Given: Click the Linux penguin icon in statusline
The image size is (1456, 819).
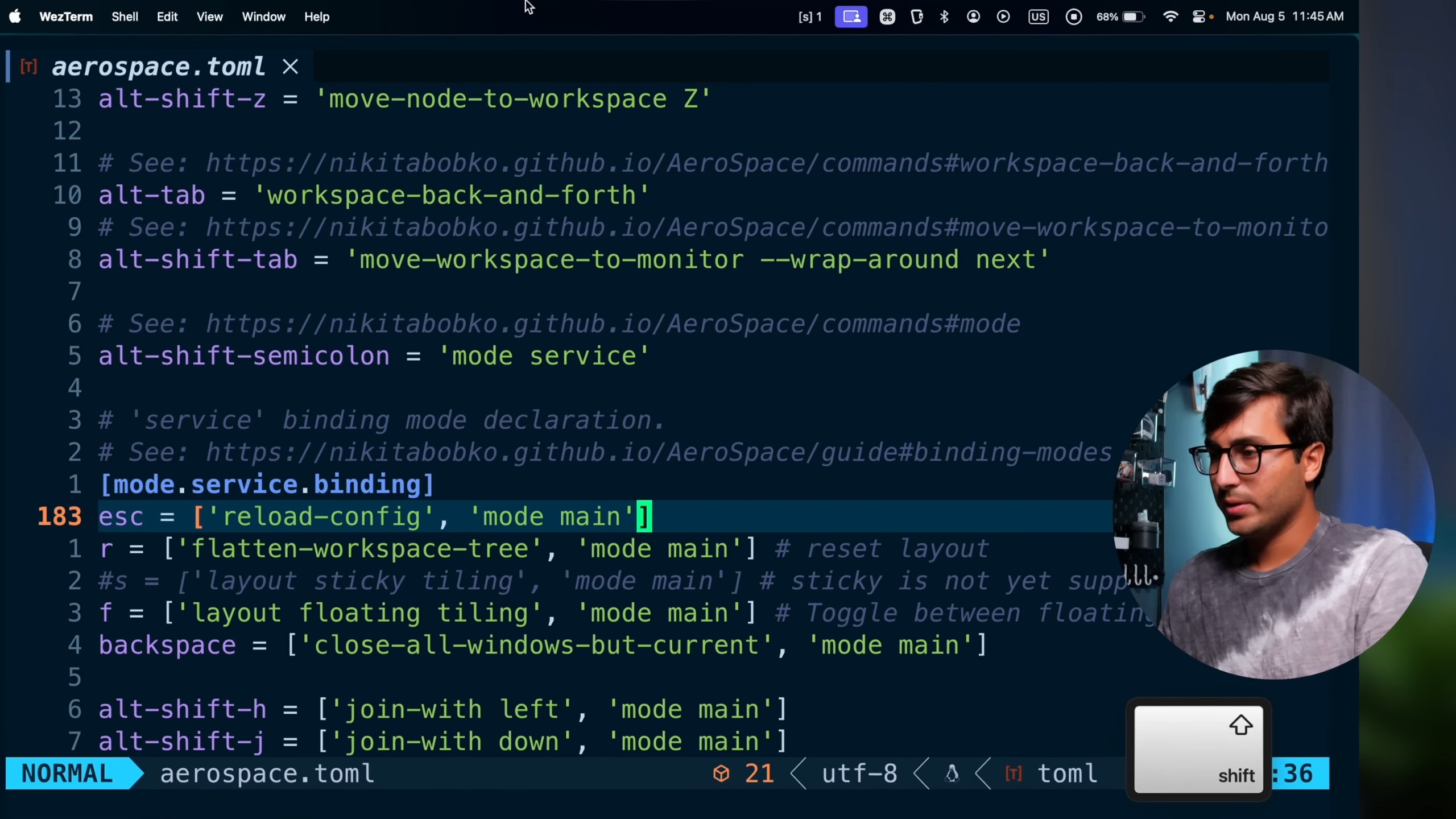Looking at the screenshot, I should click(952, 774).
